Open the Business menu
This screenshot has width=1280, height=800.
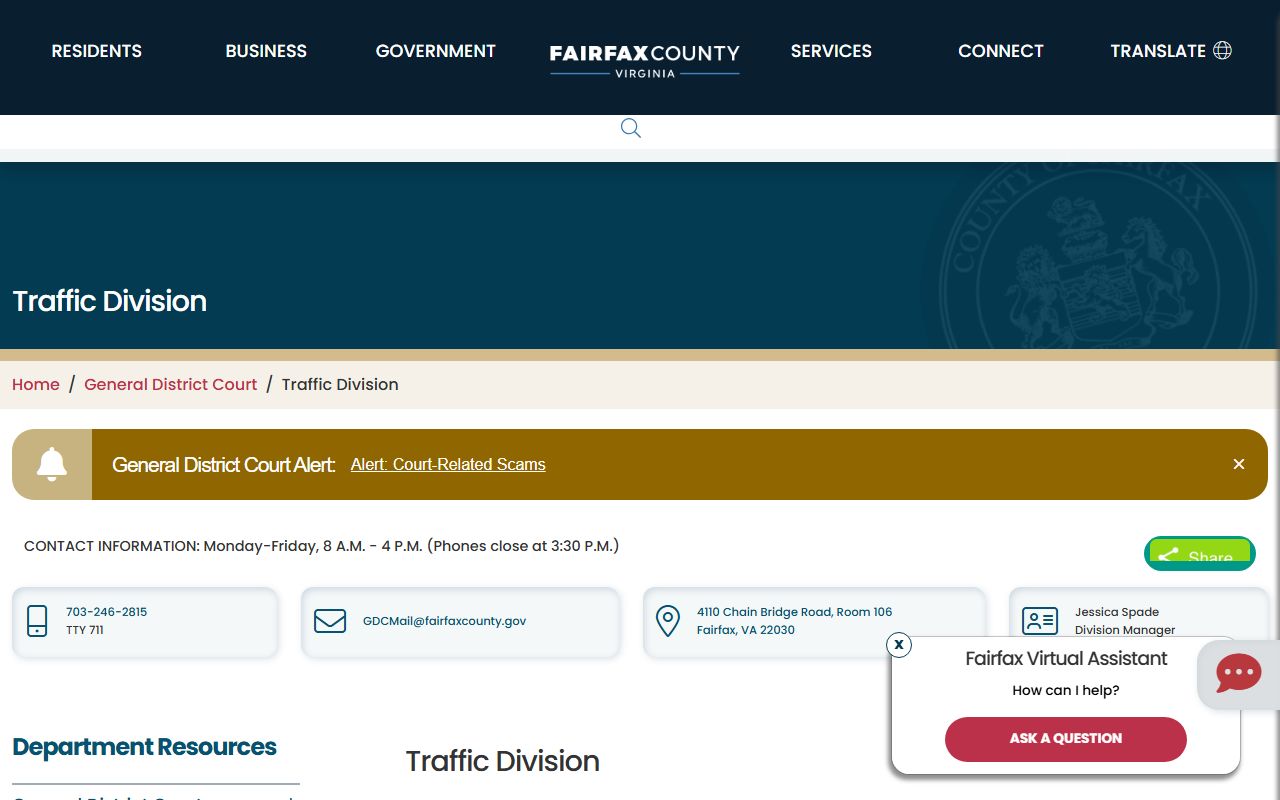[266, 51]
